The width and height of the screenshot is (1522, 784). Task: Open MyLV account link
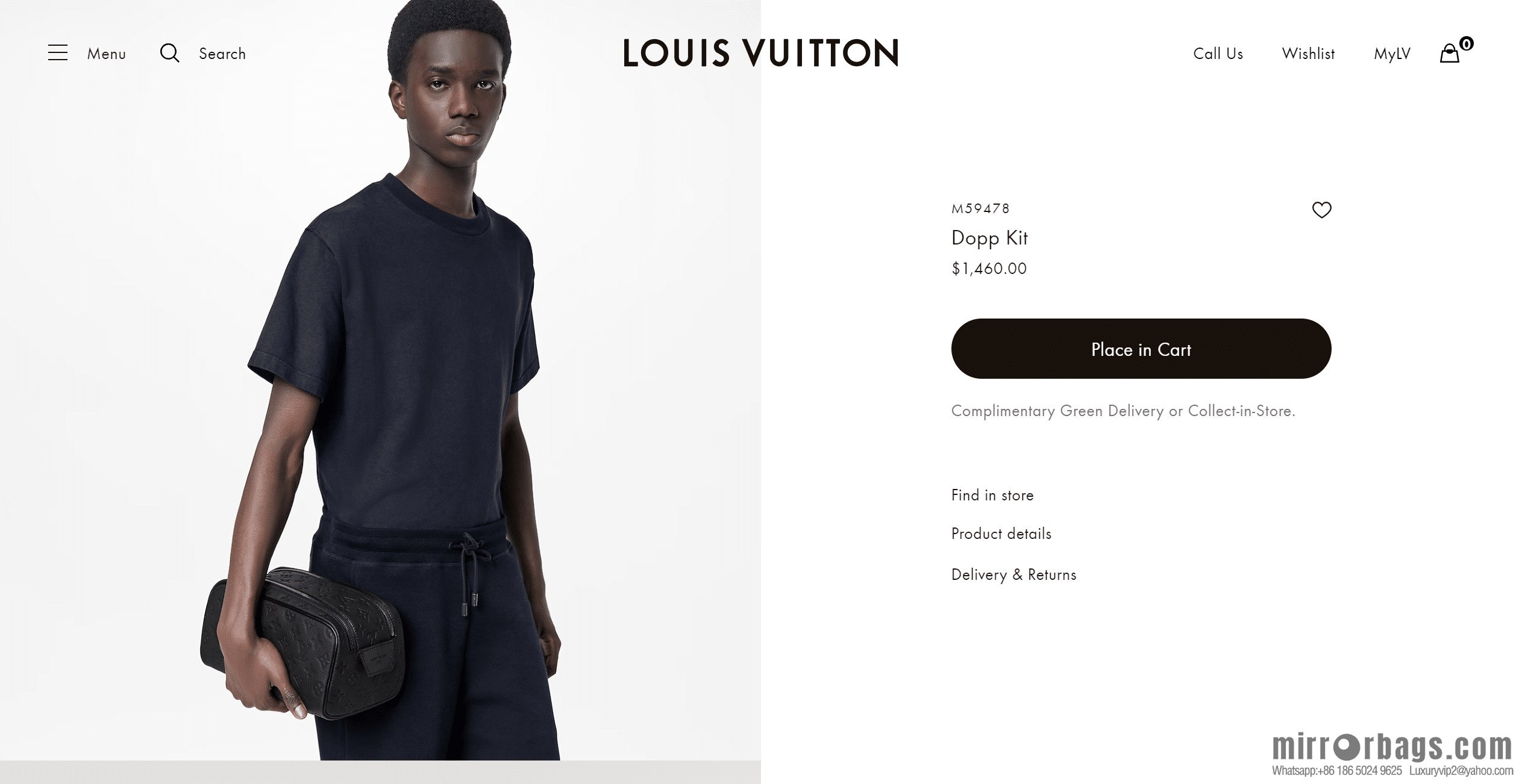(1392, 54)
